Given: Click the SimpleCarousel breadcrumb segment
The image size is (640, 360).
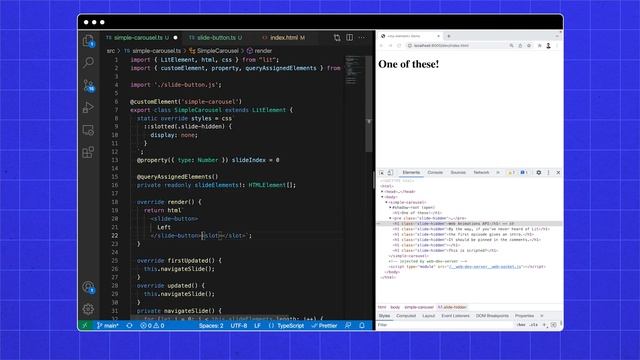Looking at the screenshot, I should [x=214, y=51].
